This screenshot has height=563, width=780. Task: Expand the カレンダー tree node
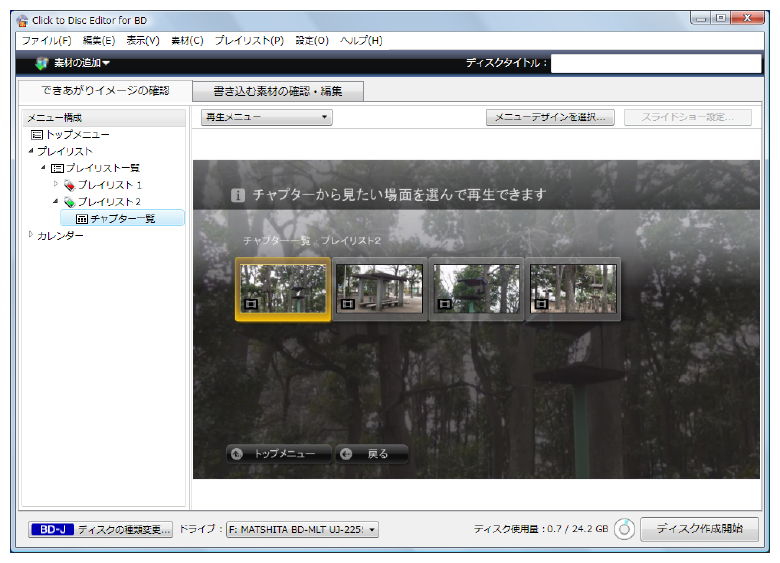[30, 235]
